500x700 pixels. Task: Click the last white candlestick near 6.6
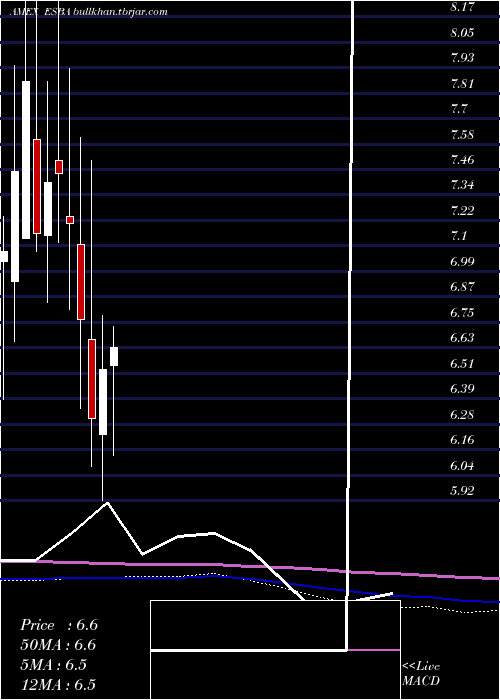coord(114,356)
